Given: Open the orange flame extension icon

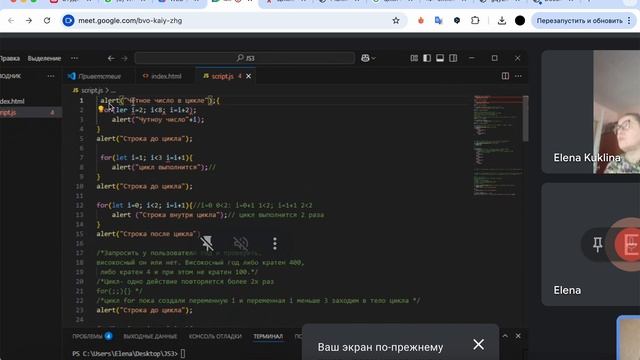Looking at the screenshot, I should (420, 20).
